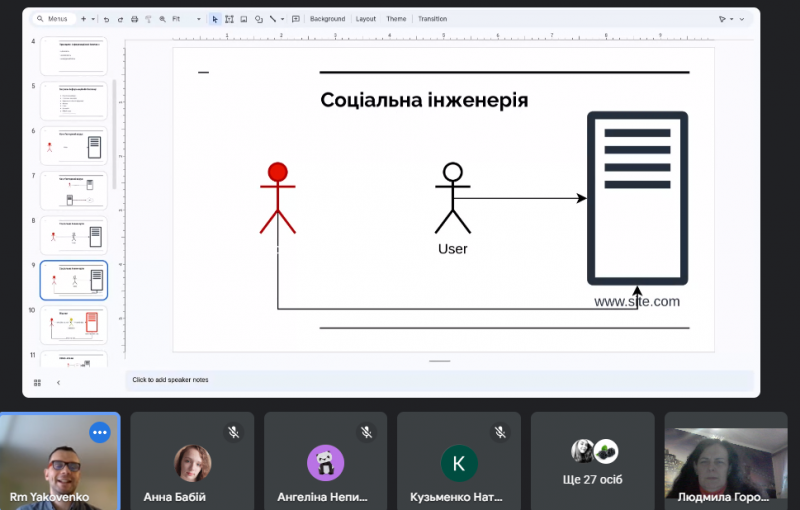The image size is (800, 510).
Task: Click Анна Бабій muted microphone icon
Action: tap(234, 432)
